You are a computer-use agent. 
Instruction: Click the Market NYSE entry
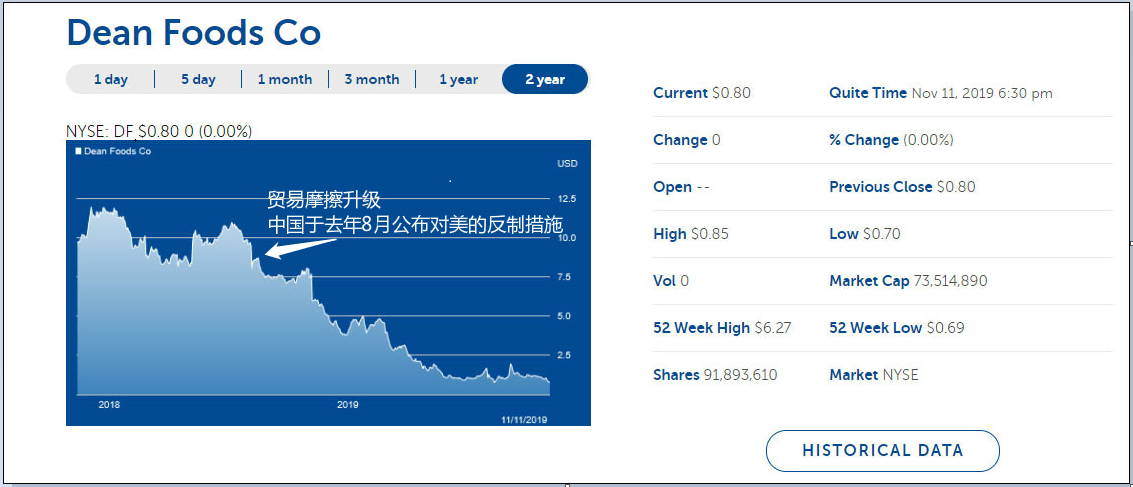click(874, 375)
